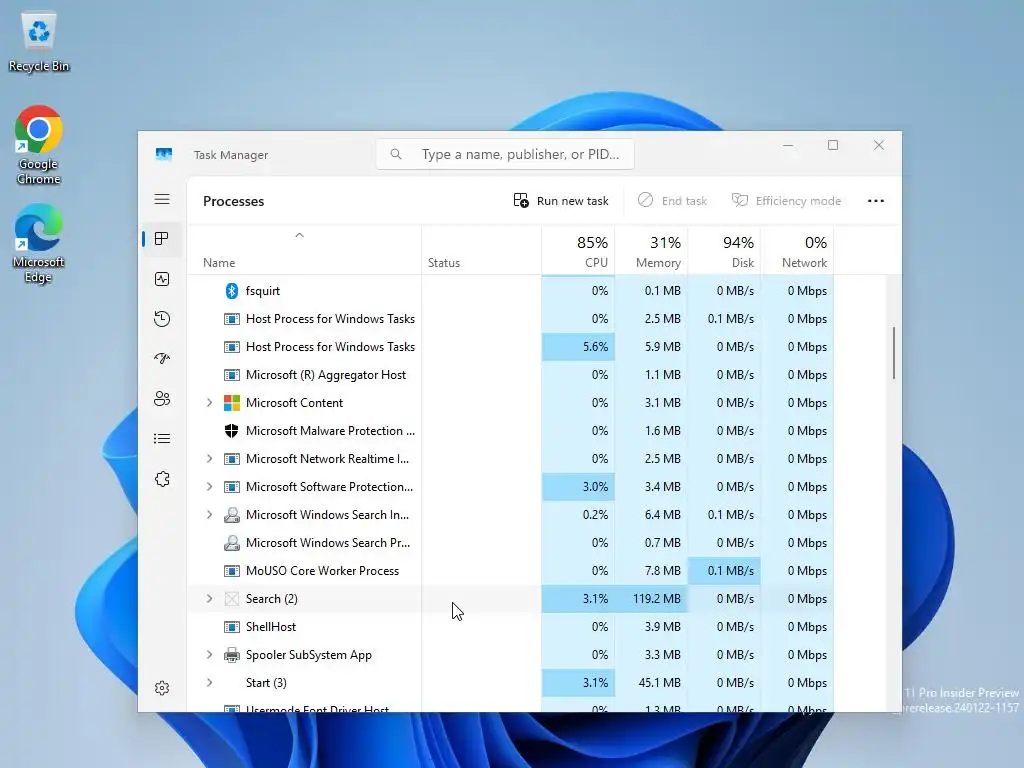1024x768 pixels.
Task: Sort by the Disk column header
Action: click(724, 251)
